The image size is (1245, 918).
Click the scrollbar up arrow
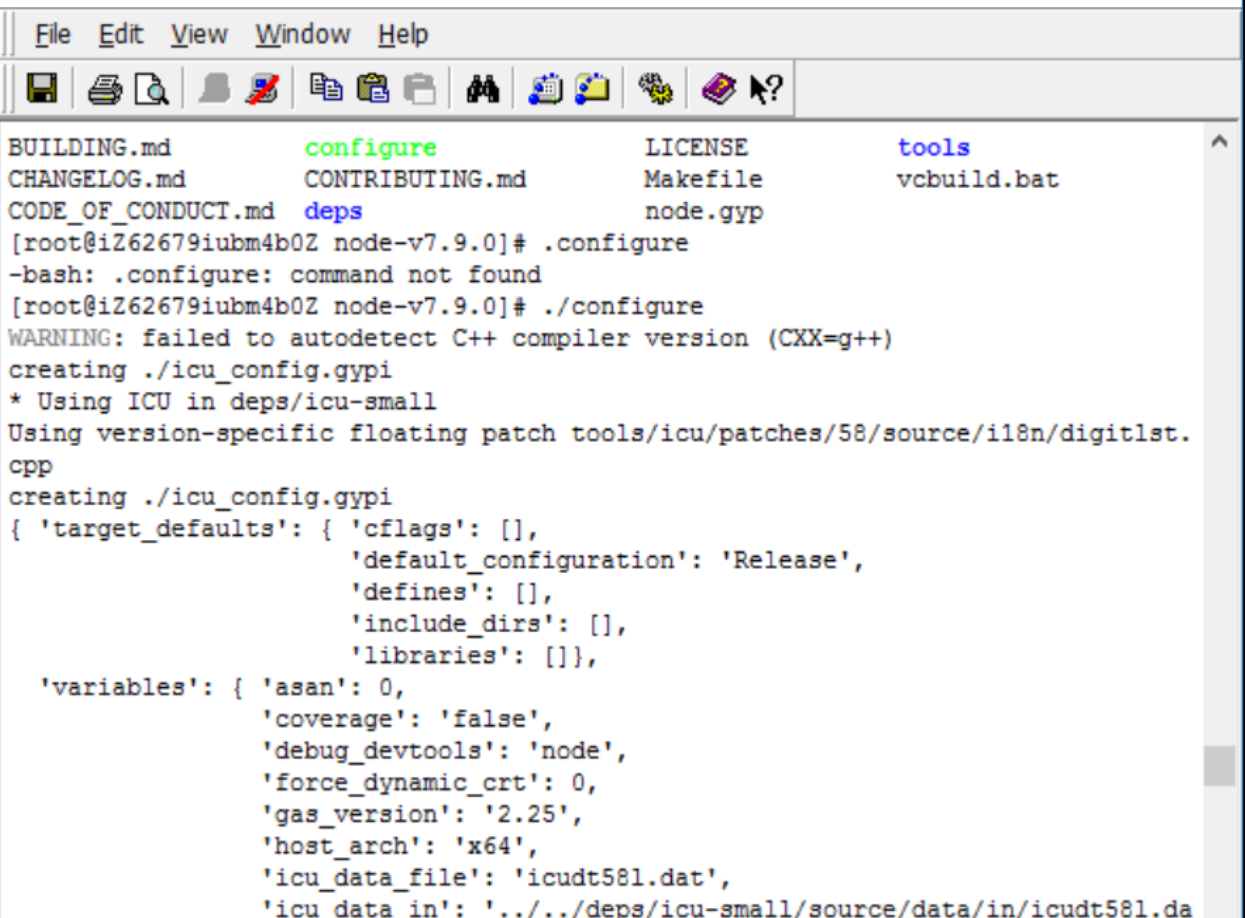(1219, 142)
